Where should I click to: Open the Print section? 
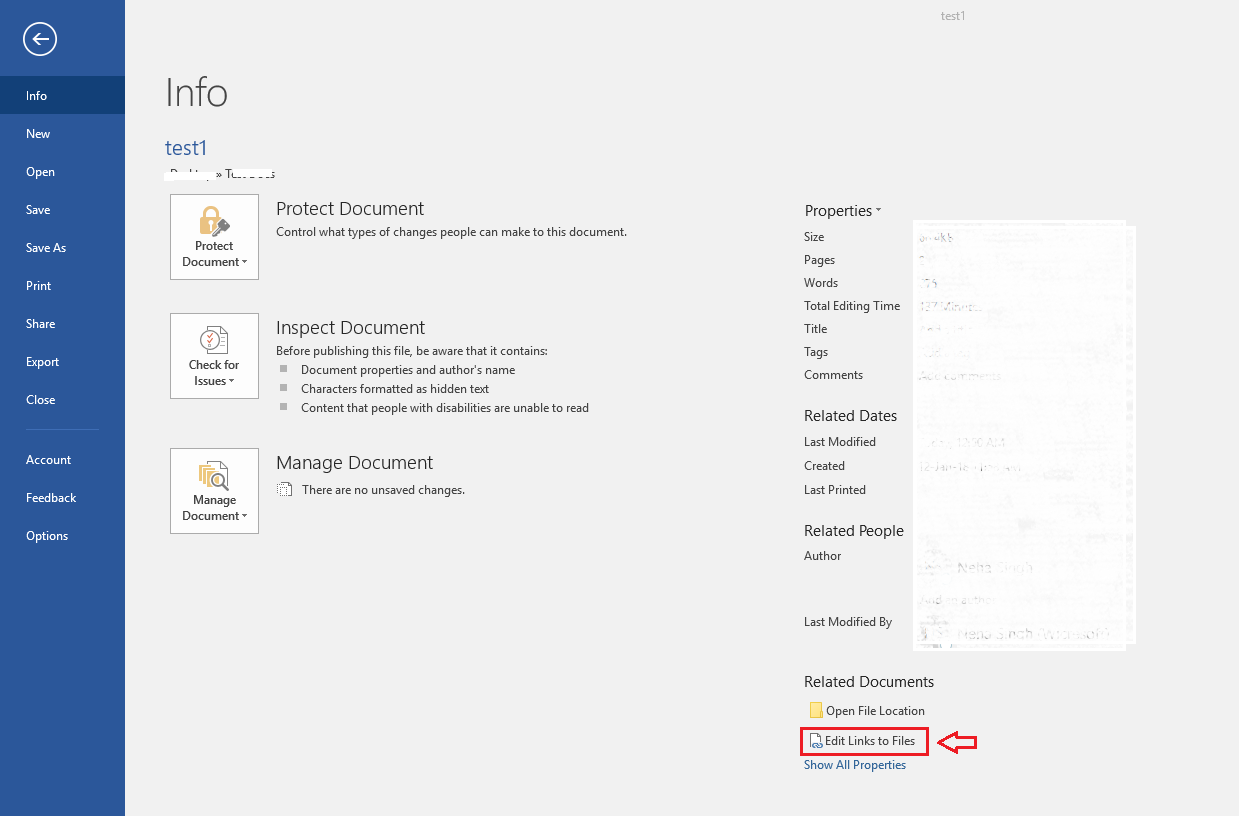tap(38, 285)
